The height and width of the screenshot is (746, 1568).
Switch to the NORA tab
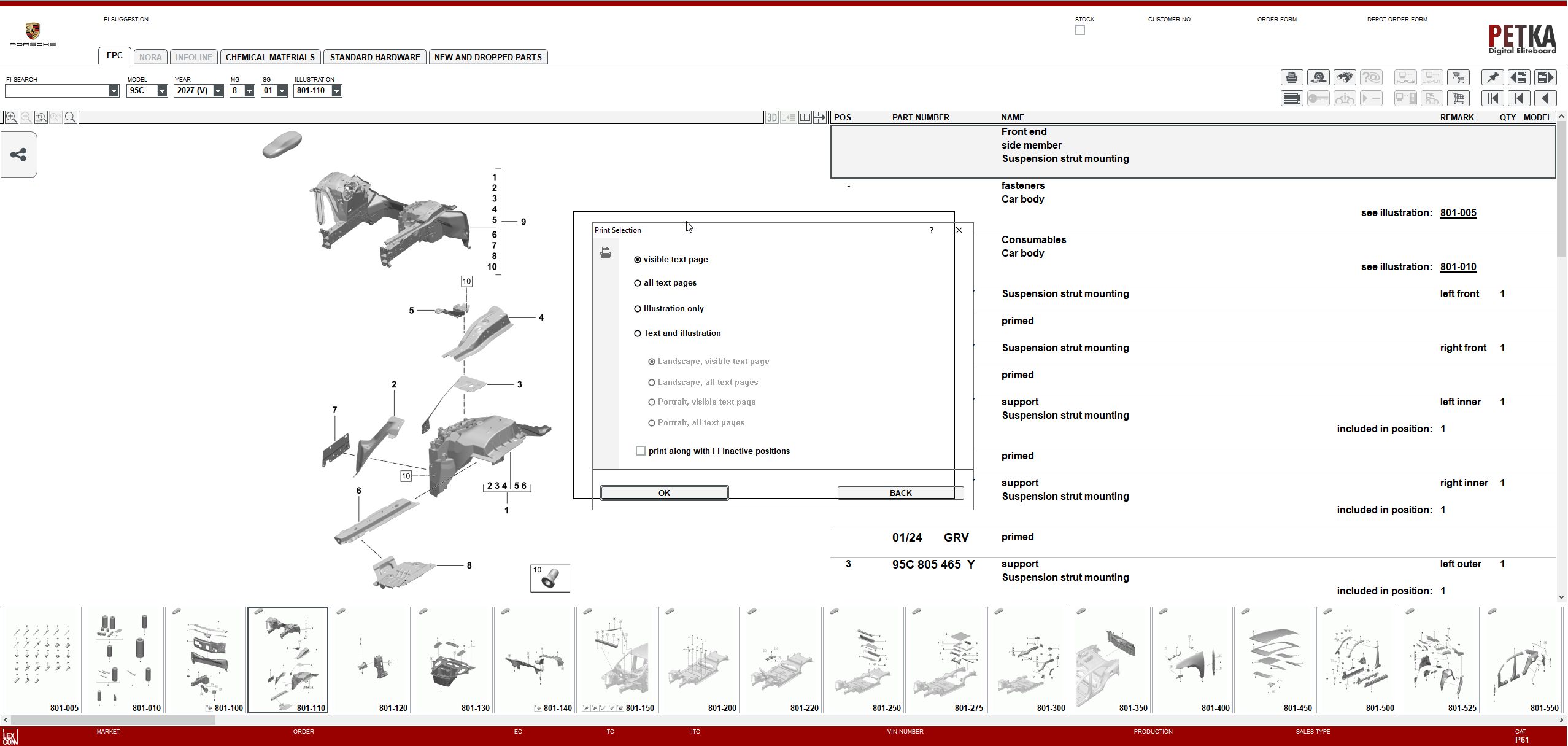click(x=150, y=57)
